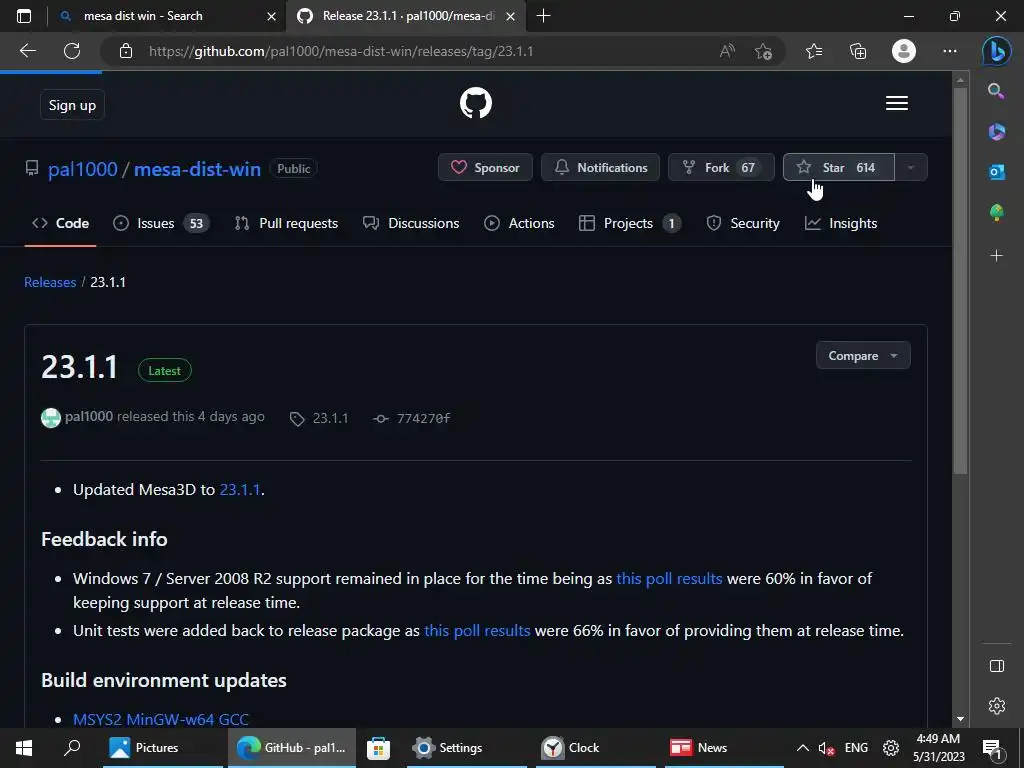This screenshot has height=768, width=1024.
Task: Open the first 'this poll results' link (60%)
Action: (669, 579)
